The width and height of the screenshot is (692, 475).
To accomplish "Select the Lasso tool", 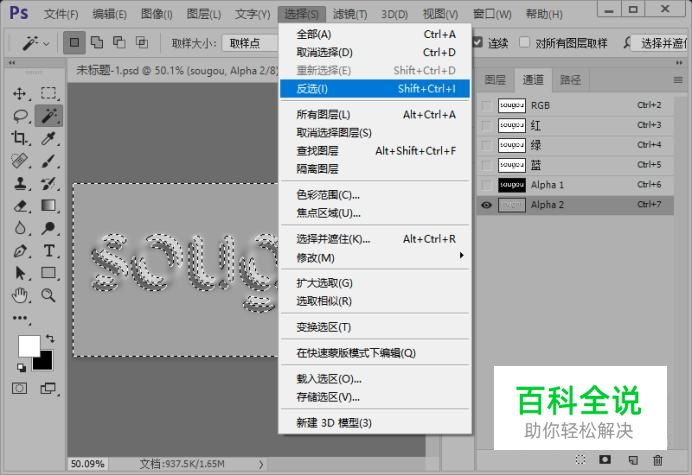I will (x=19, y=116).
